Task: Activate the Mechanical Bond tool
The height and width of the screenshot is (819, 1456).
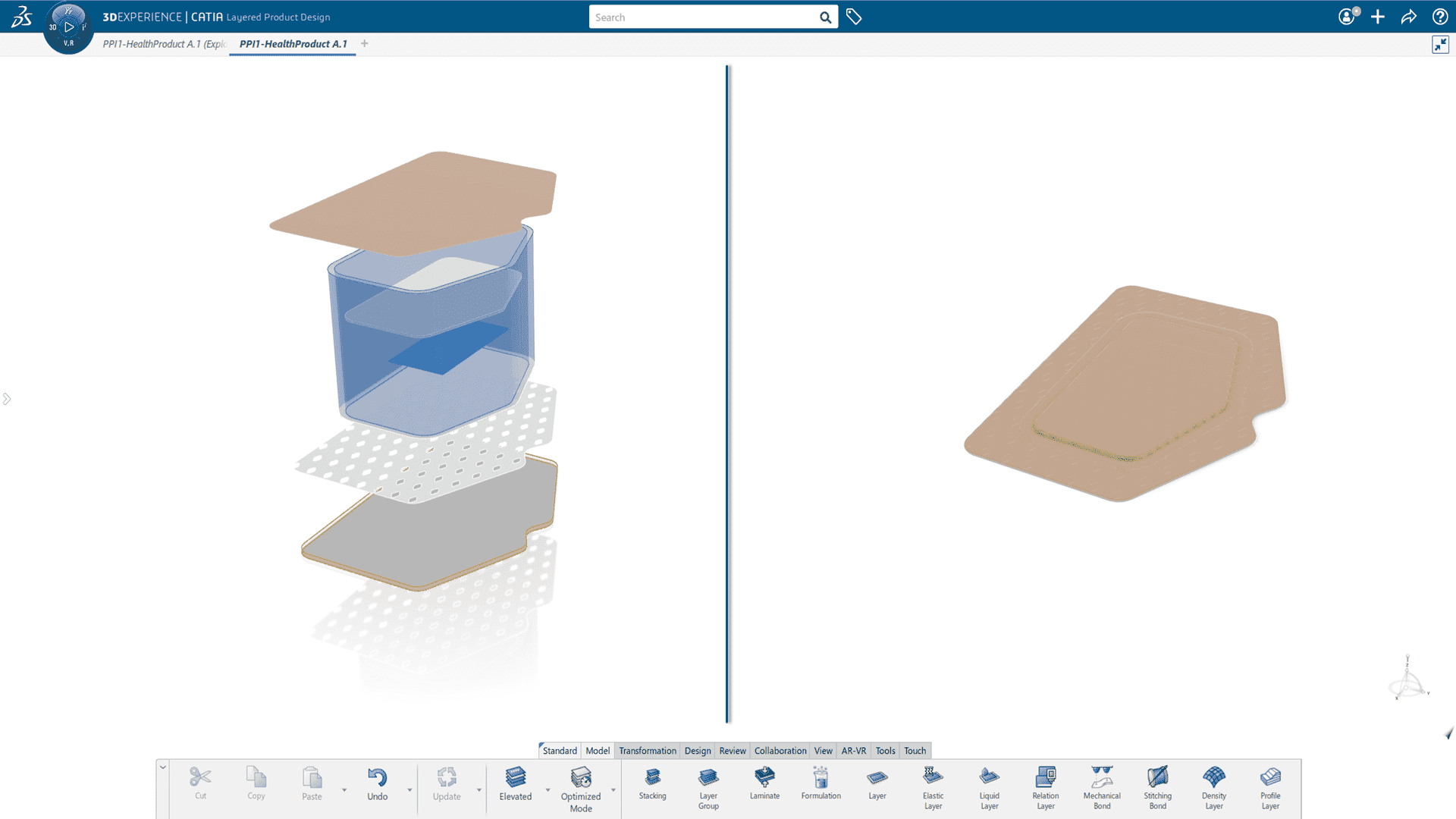Action: click(1102, 789)
